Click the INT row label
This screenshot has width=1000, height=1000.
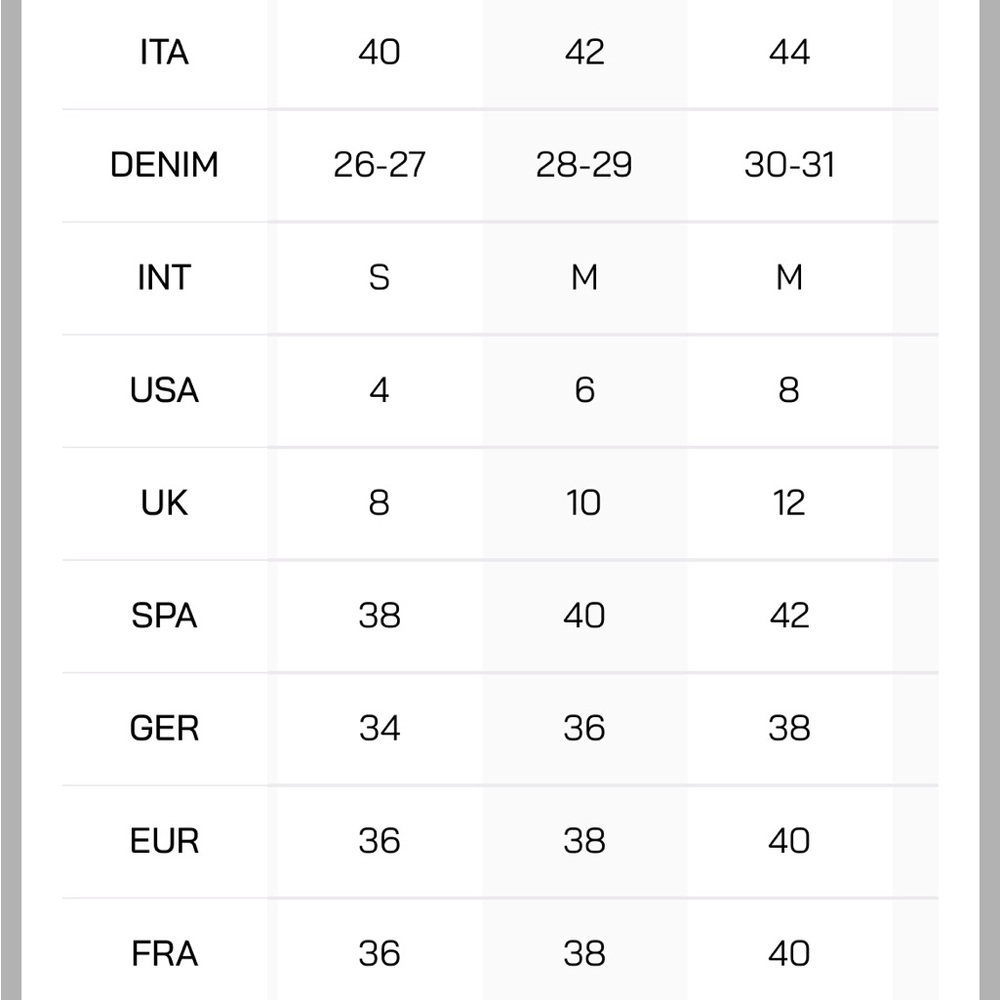[165, 277]
